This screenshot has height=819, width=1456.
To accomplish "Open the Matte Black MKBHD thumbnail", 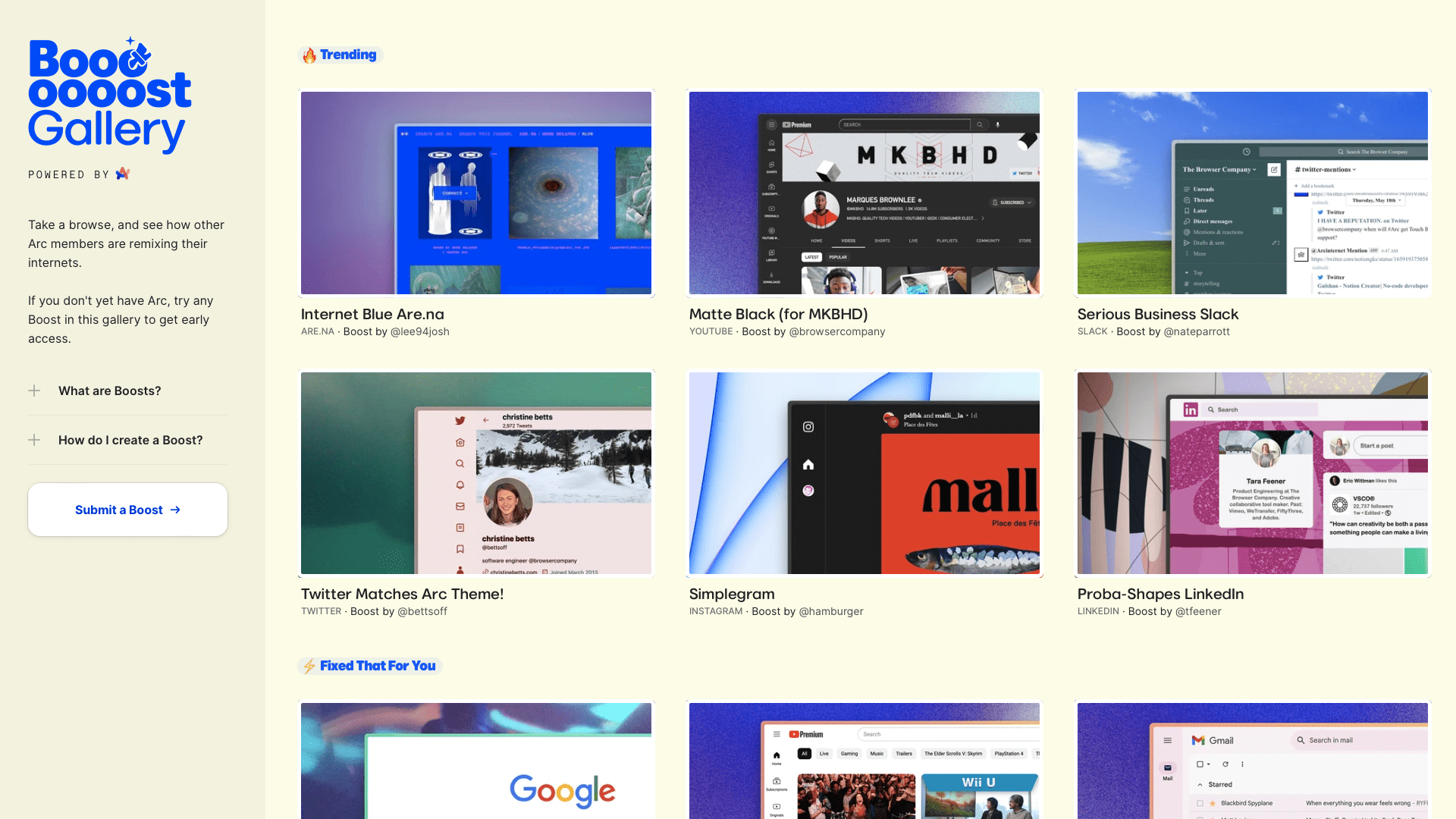I will click(x=864, y=193).
